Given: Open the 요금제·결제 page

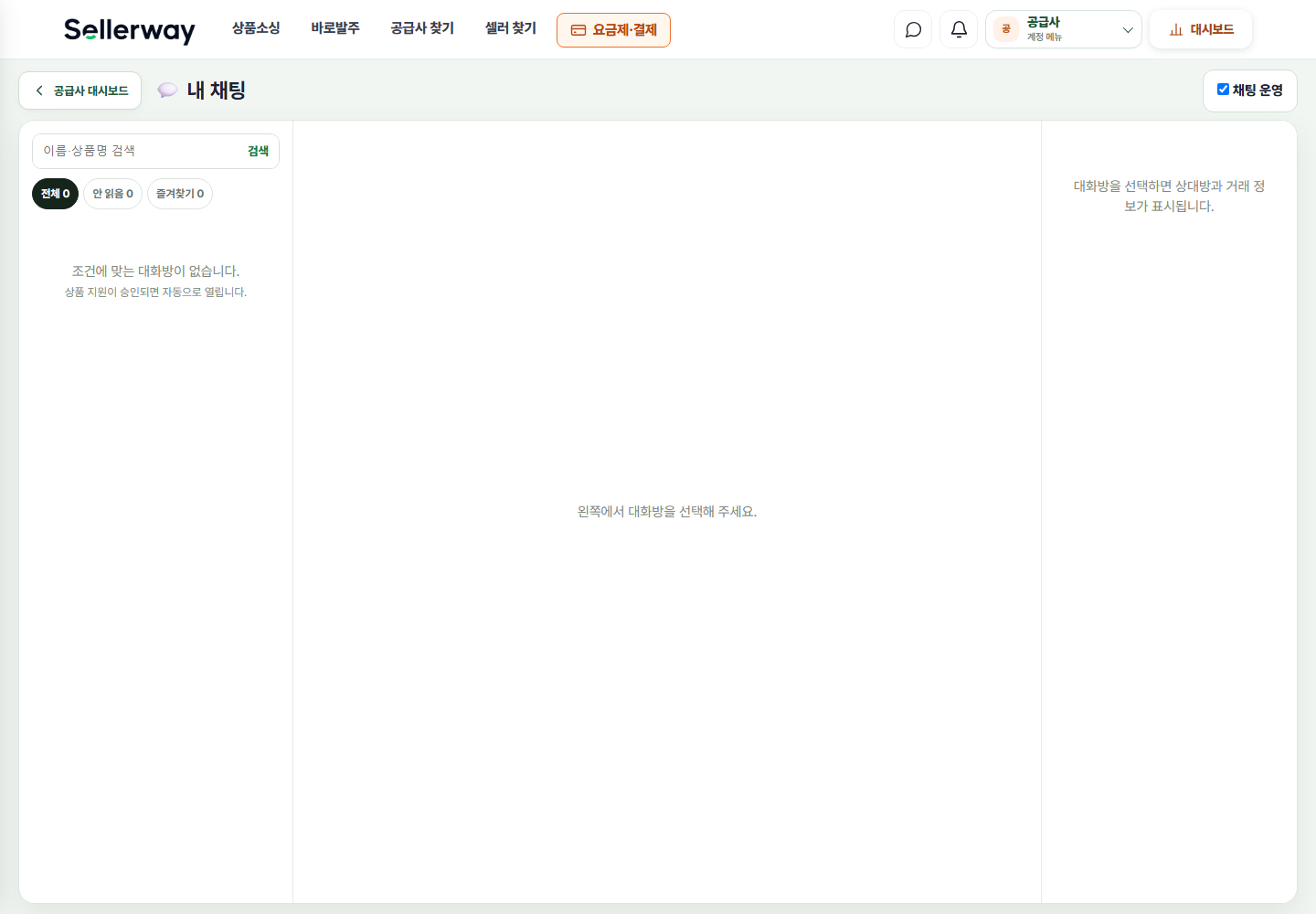Looking at the screenshot, I should click(613, 30).
